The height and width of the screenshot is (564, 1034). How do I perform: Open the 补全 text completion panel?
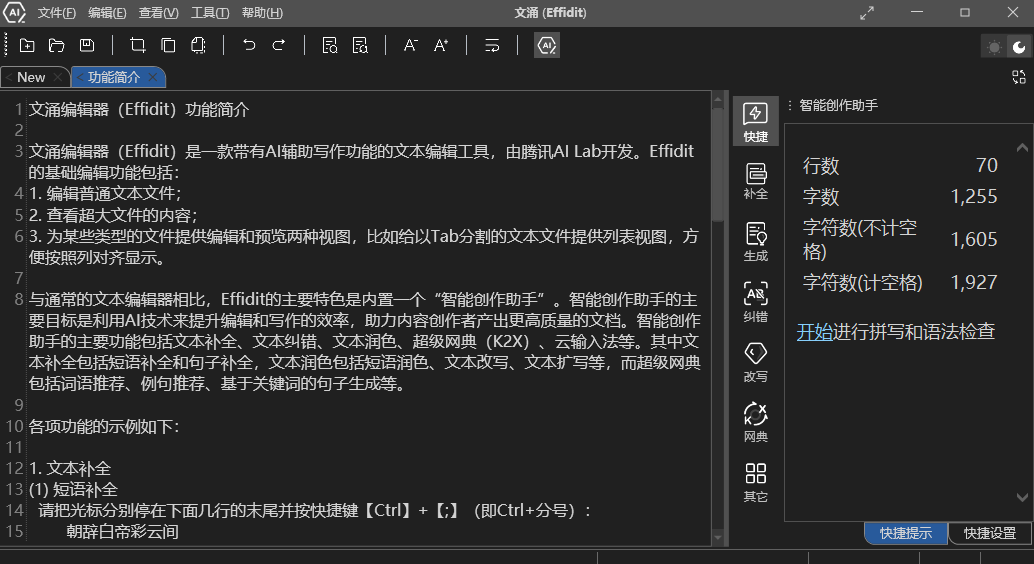pos(756,180)
